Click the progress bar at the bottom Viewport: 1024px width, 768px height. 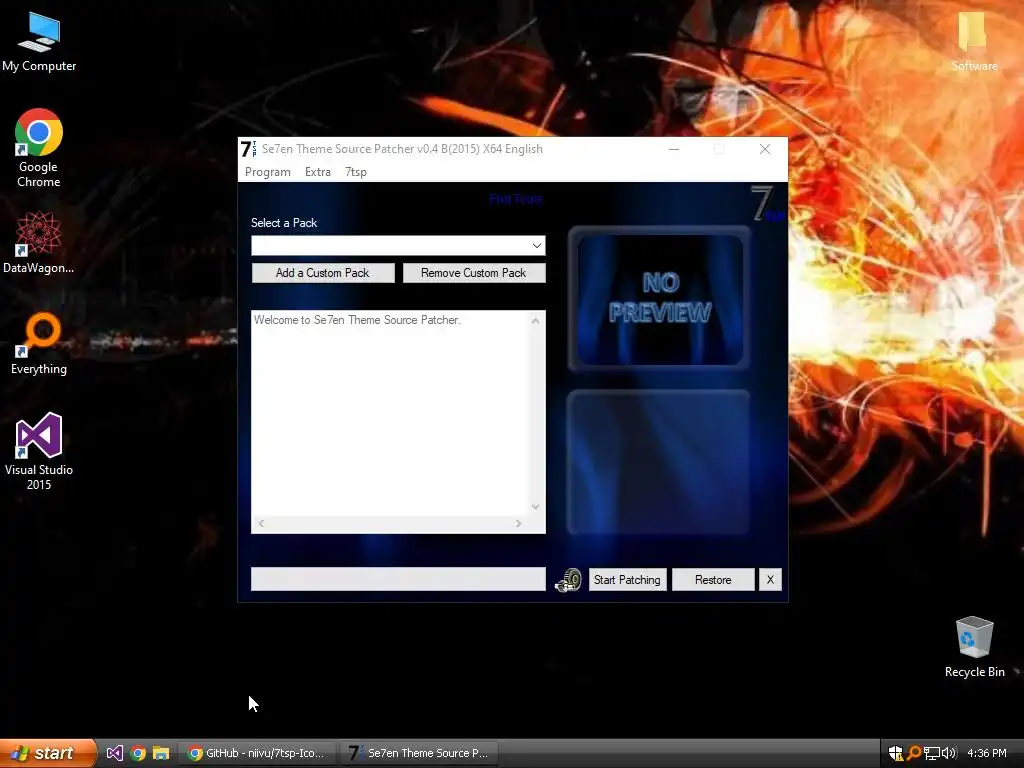point(398,579)
